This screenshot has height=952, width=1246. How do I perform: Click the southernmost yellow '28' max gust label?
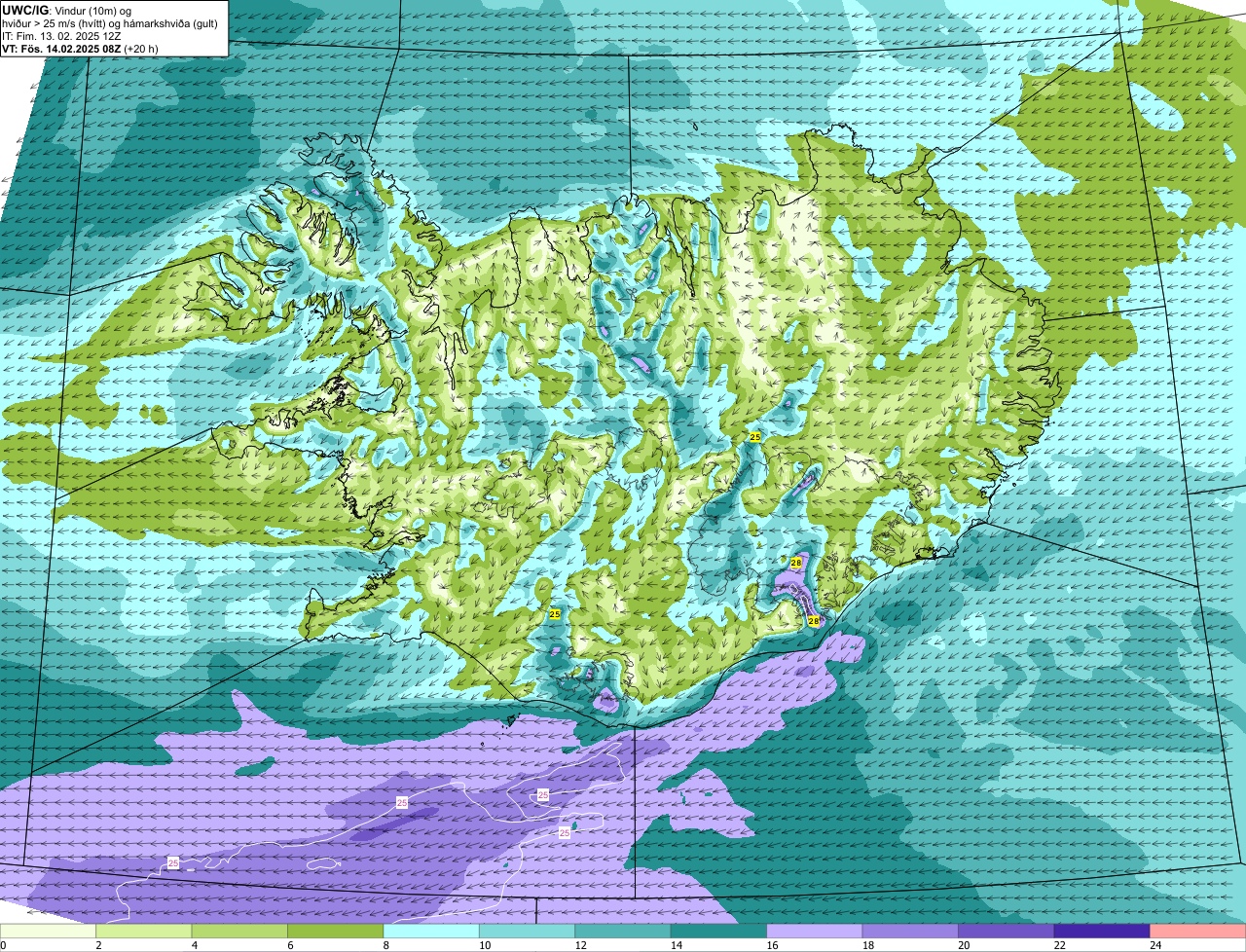click(814, 620)
